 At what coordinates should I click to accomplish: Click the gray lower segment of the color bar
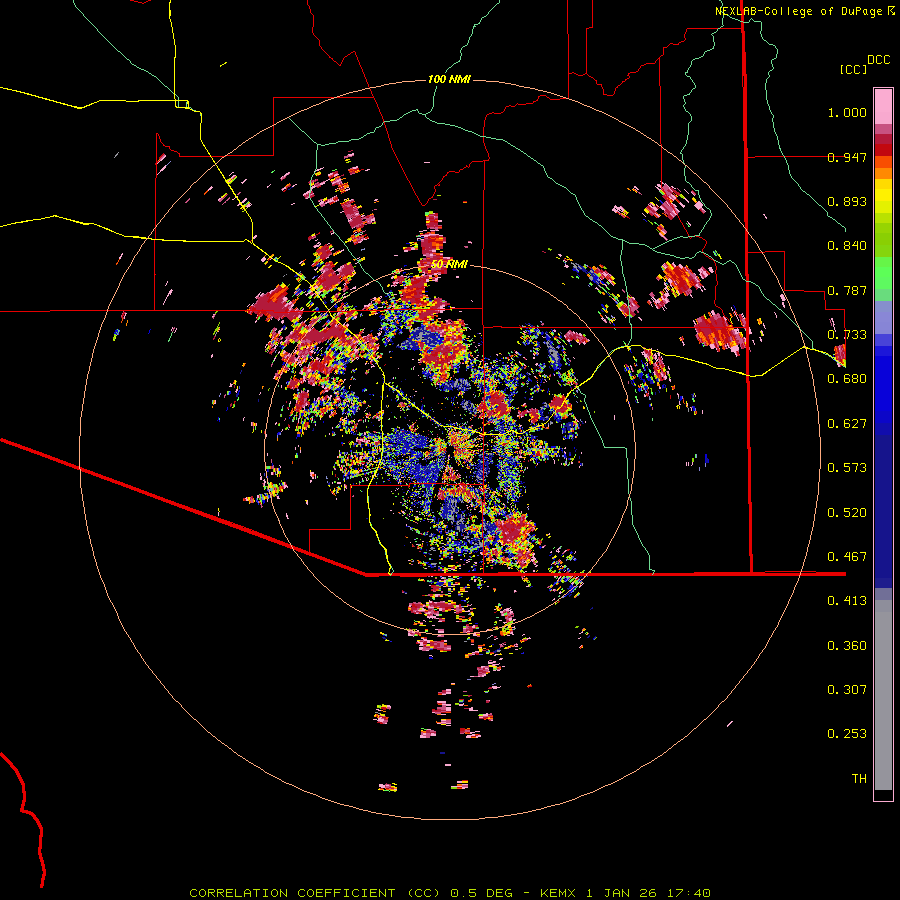click(x=883, y=695)
